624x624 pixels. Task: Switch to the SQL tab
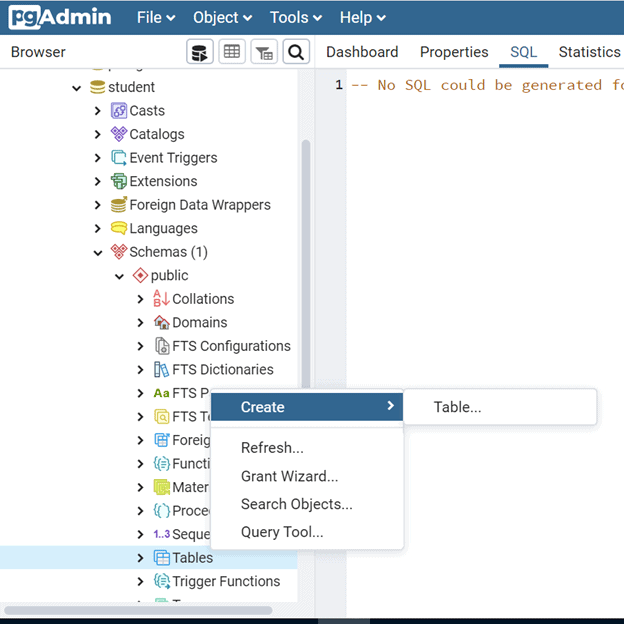[x=523, y=52]
